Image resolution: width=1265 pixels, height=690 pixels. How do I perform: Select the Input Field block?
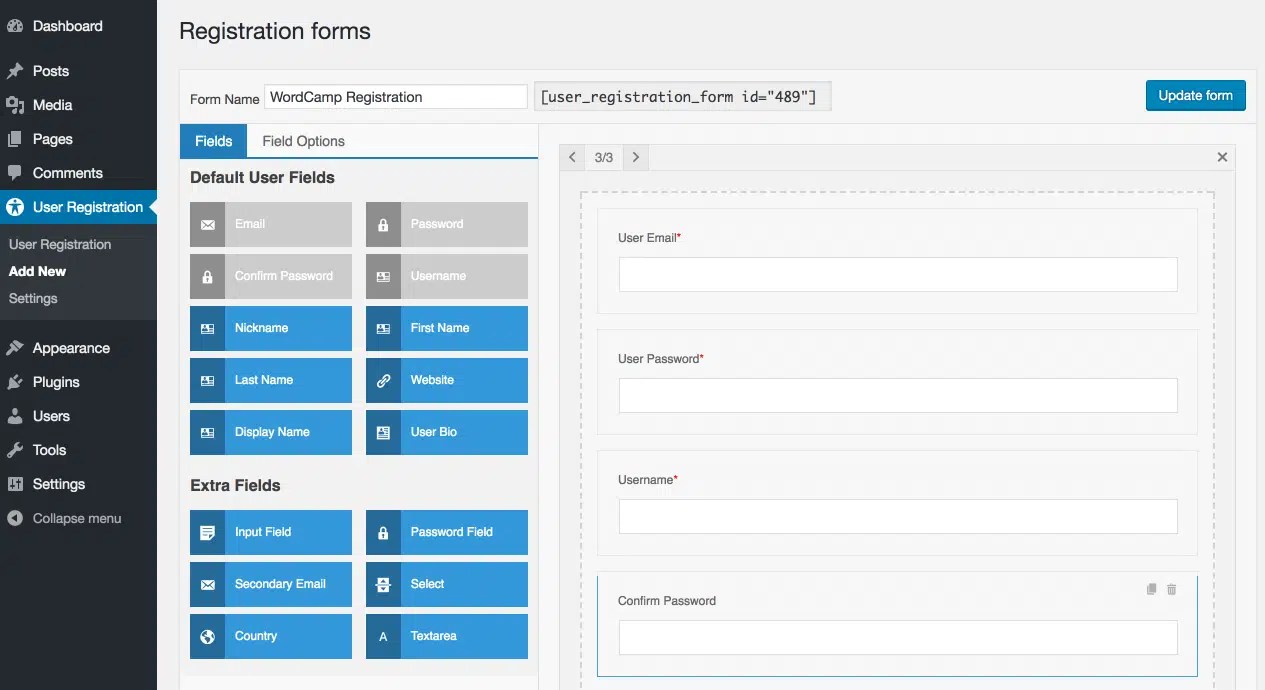coord(270,532)
